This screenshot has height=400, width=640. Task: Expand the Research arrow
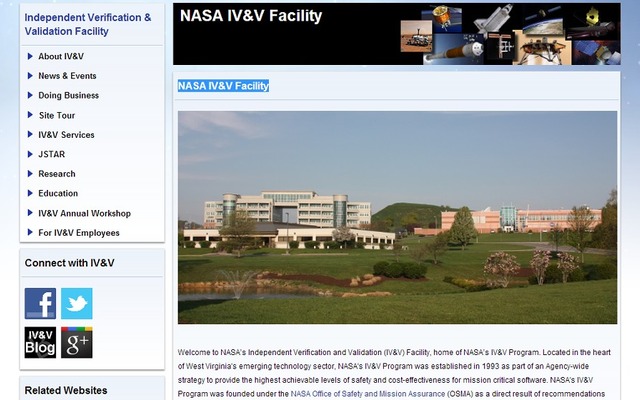[x=30, y=174]
